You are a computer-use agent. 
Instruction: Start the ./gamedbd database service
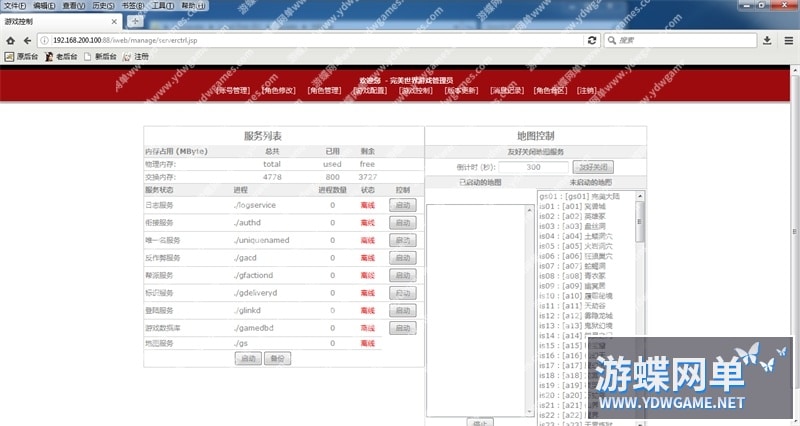point(402,328)
